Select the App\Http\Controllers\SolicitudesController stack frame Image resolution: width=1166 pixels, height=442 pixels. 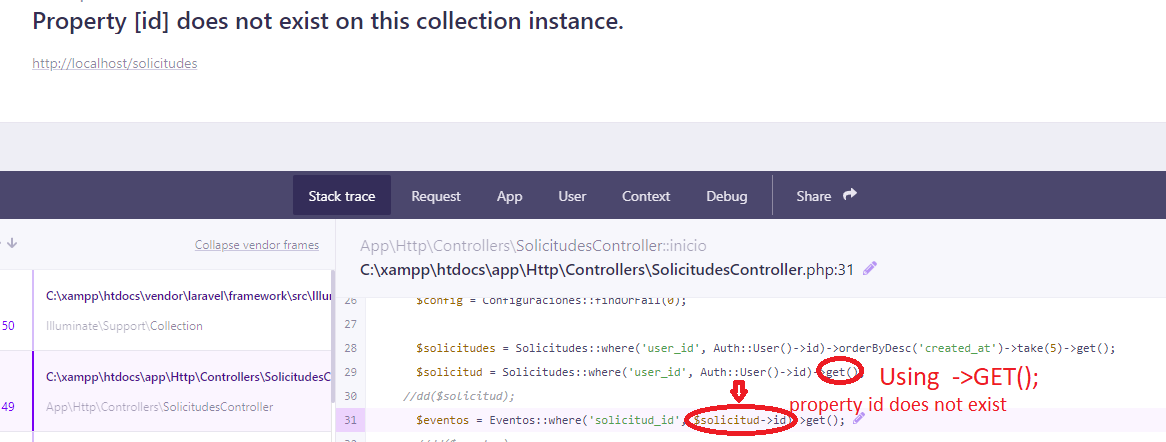(182, 391)
